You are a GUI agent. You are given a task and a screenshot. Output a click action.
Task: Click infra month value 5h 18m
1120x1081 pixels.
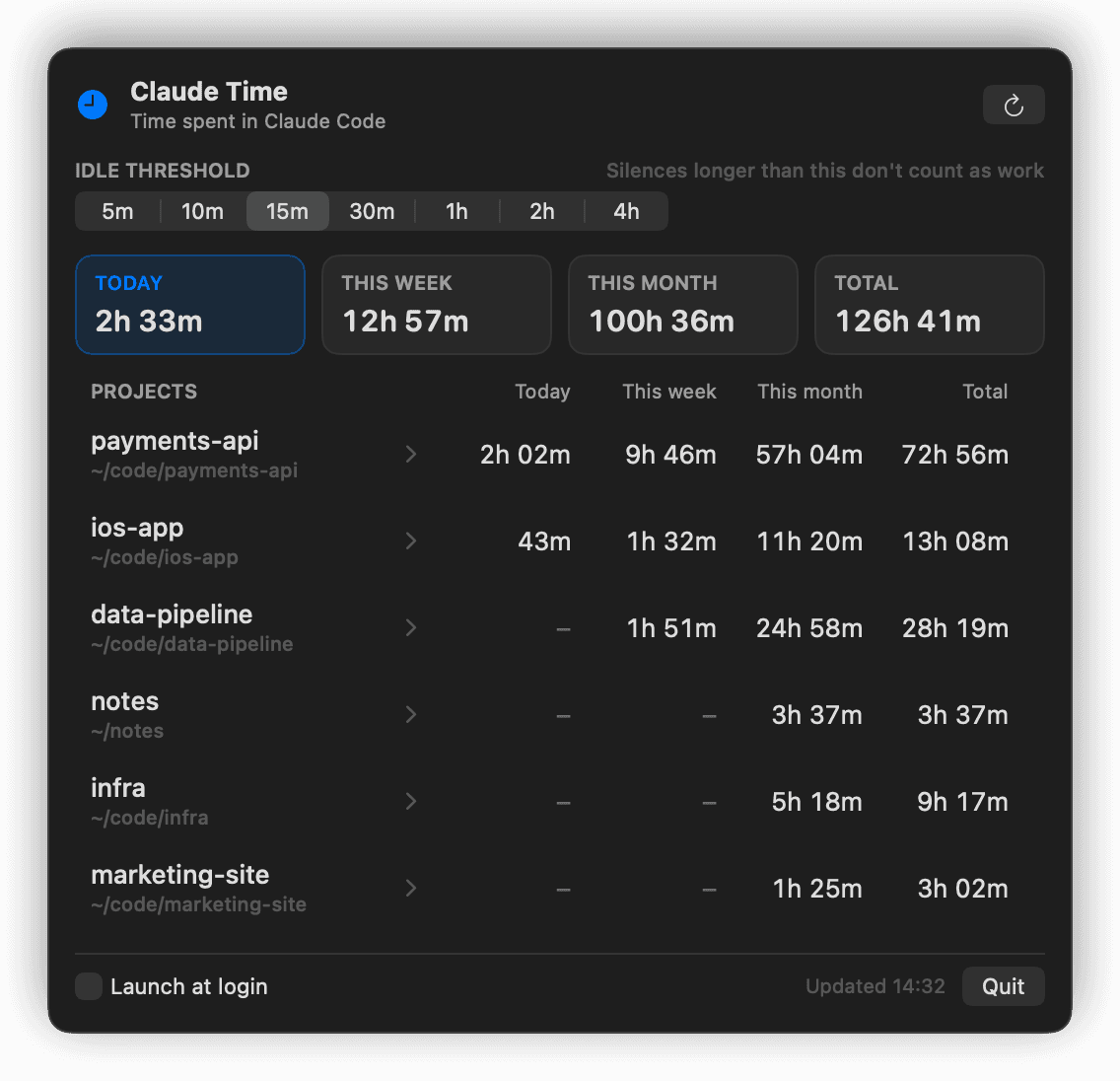click(x=816, y=802)
